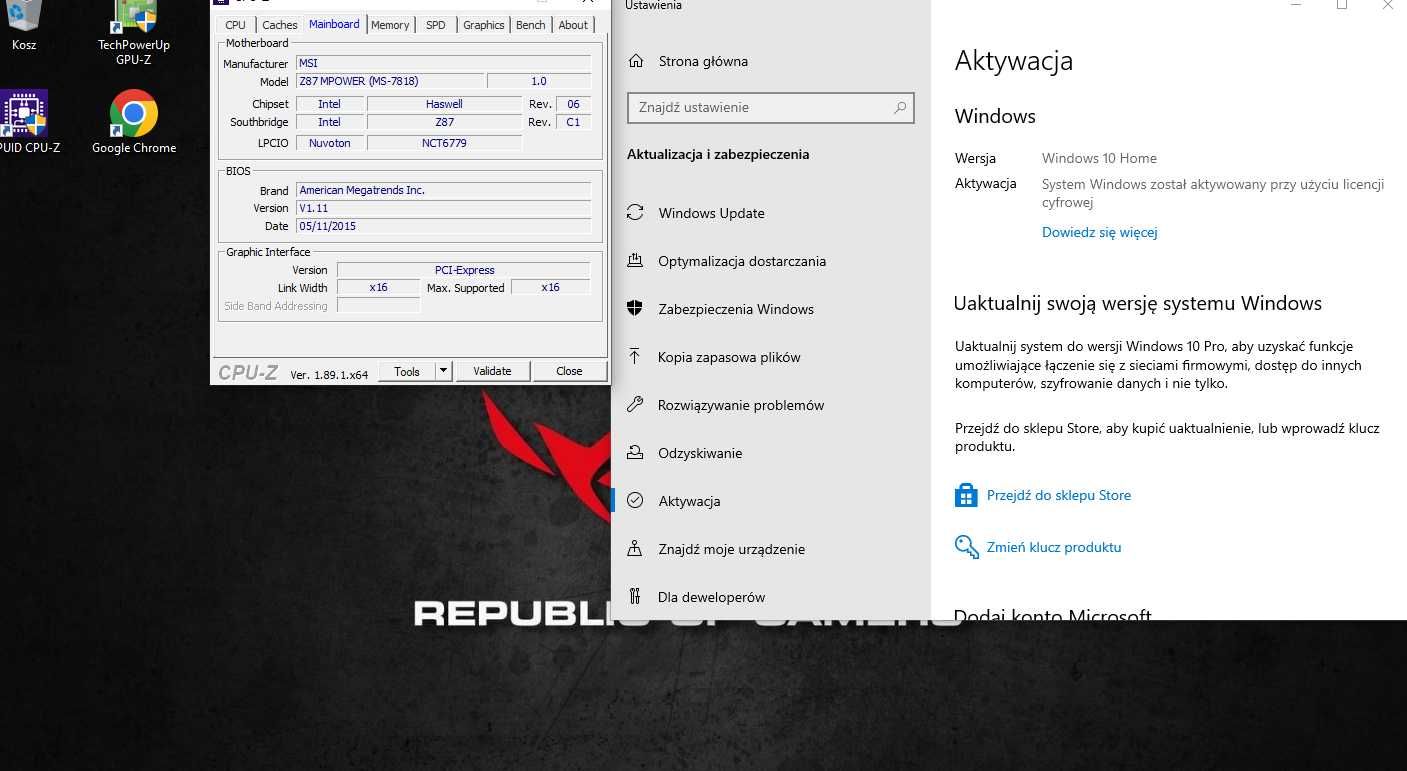Click the BIOS version value V1.11

click(x=444, y=208)
